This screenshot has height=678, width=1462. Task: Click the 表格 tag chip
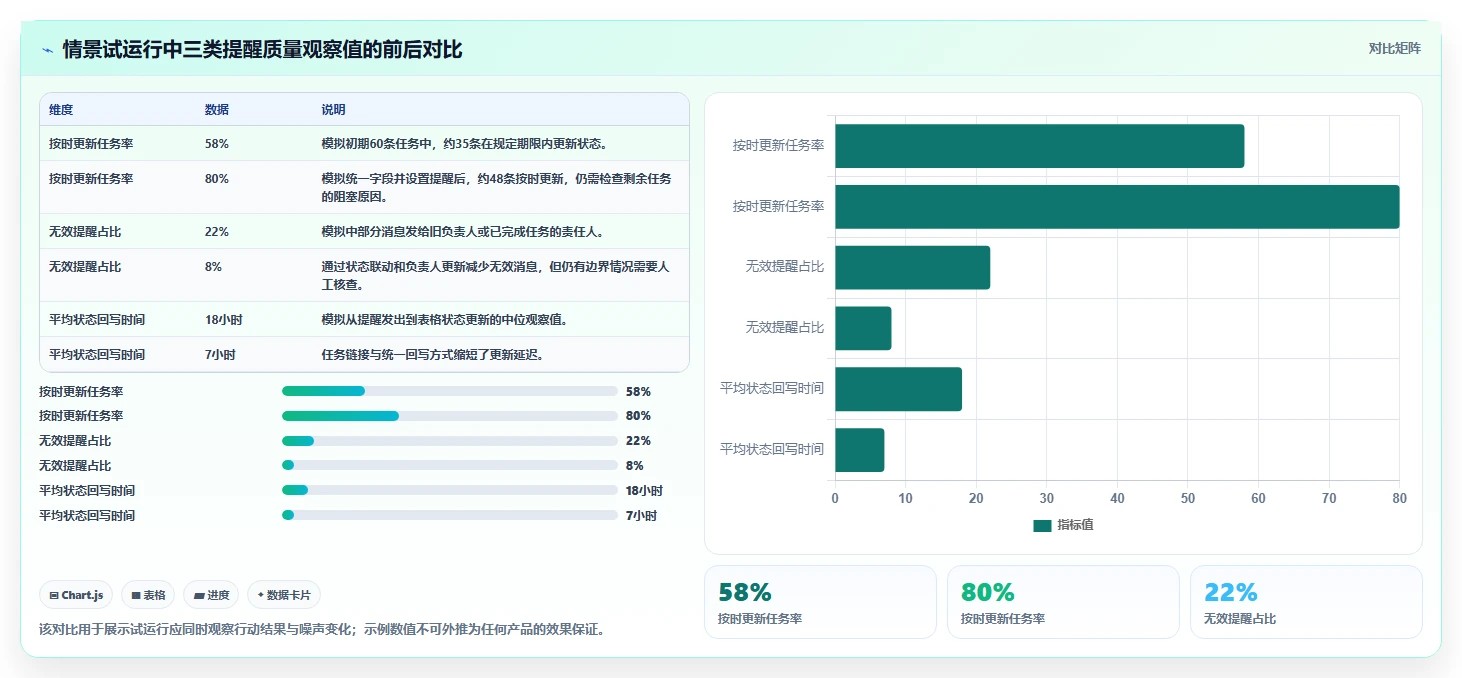148,595
